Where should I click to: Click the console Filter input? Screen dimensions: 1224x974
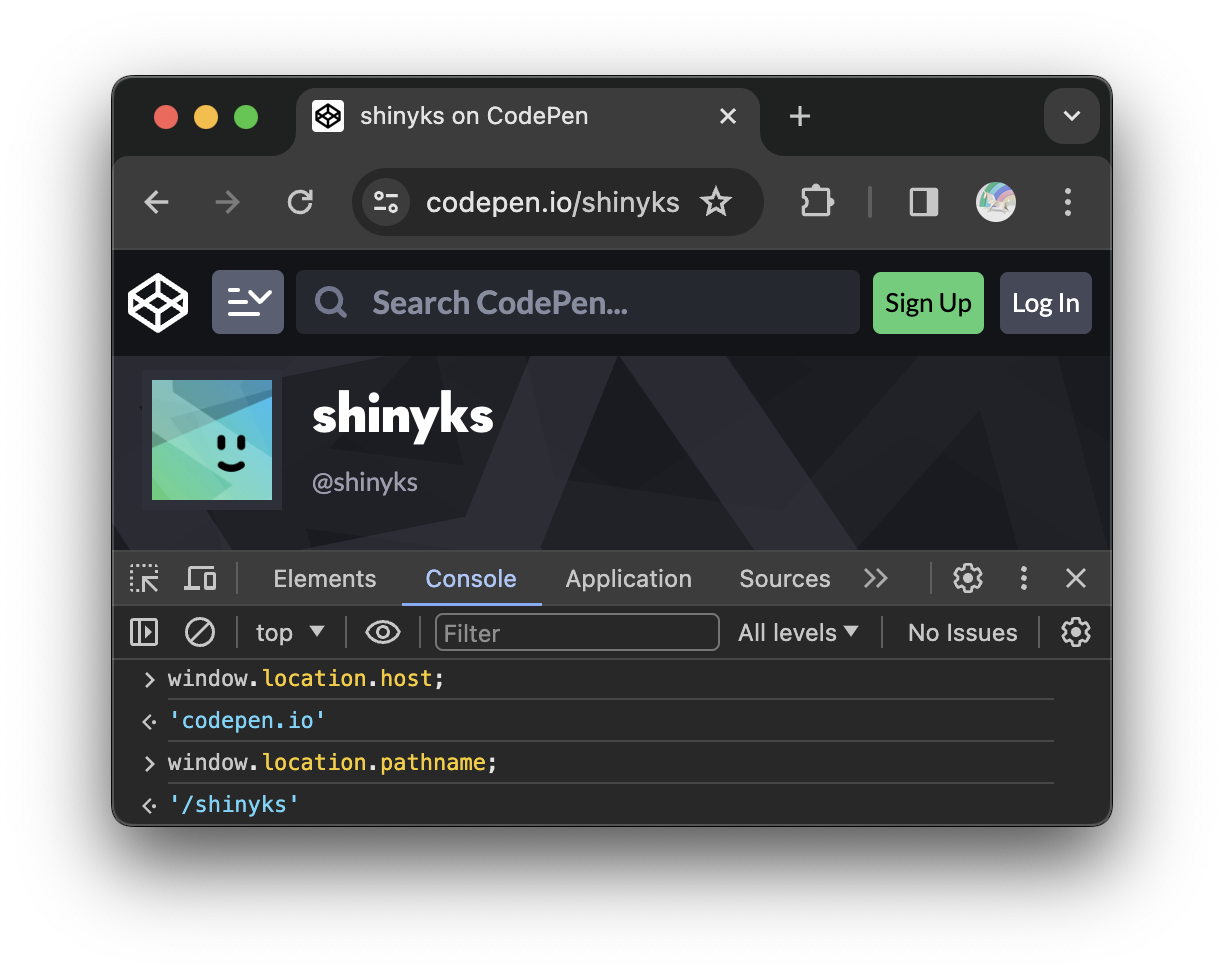[577, 633]
